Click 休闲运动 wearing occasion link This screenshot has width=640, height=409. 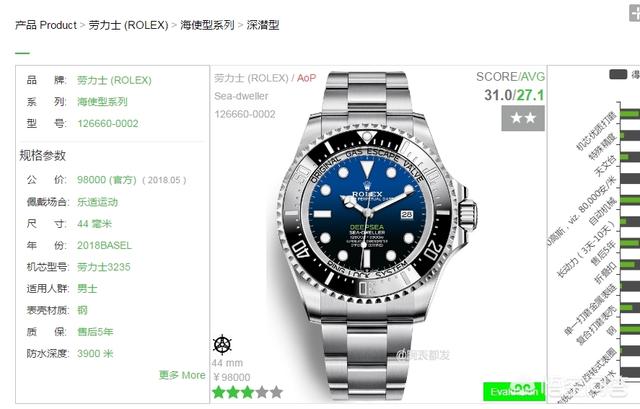98,202
